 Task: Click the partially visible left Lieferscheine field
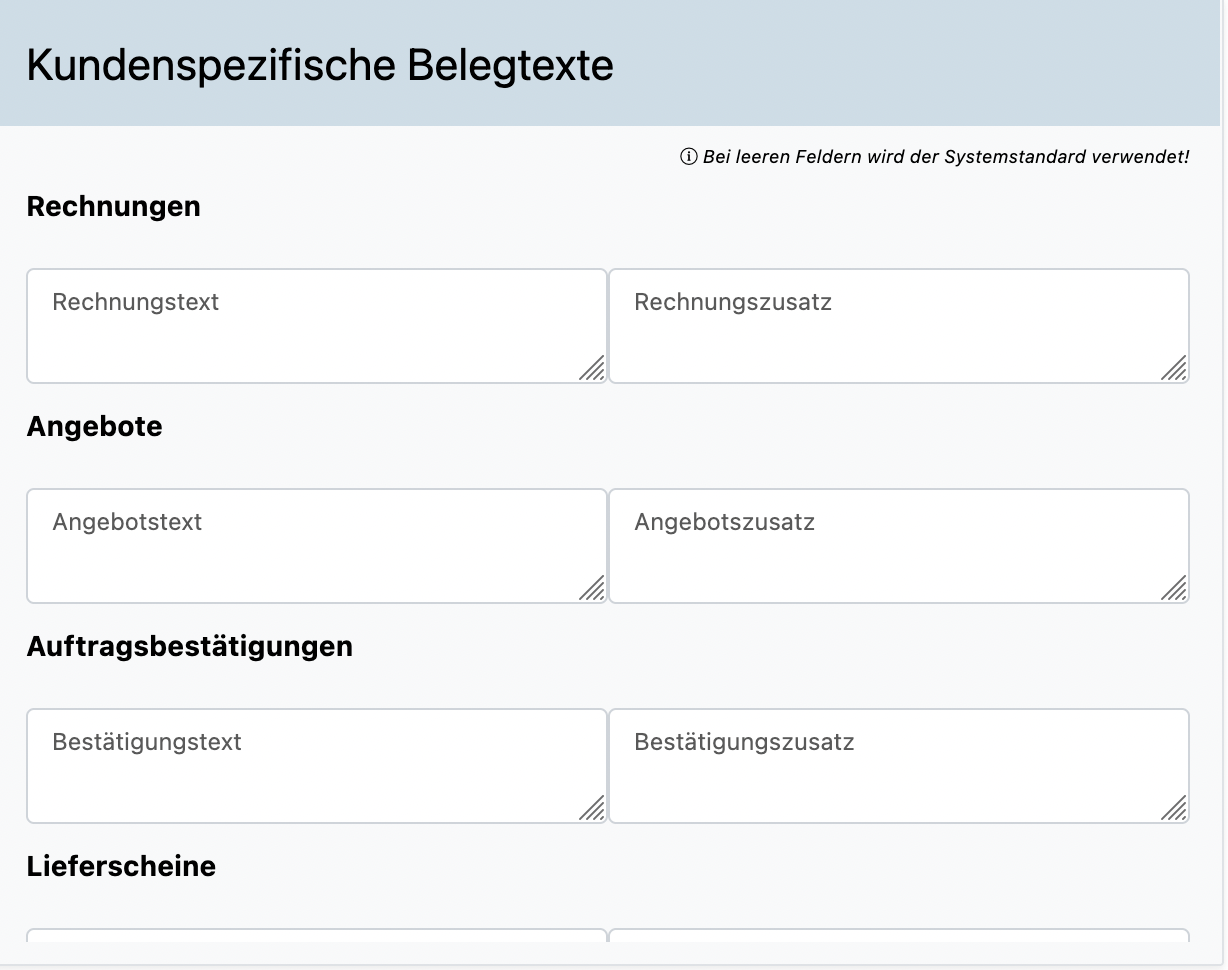pos(316,936)
